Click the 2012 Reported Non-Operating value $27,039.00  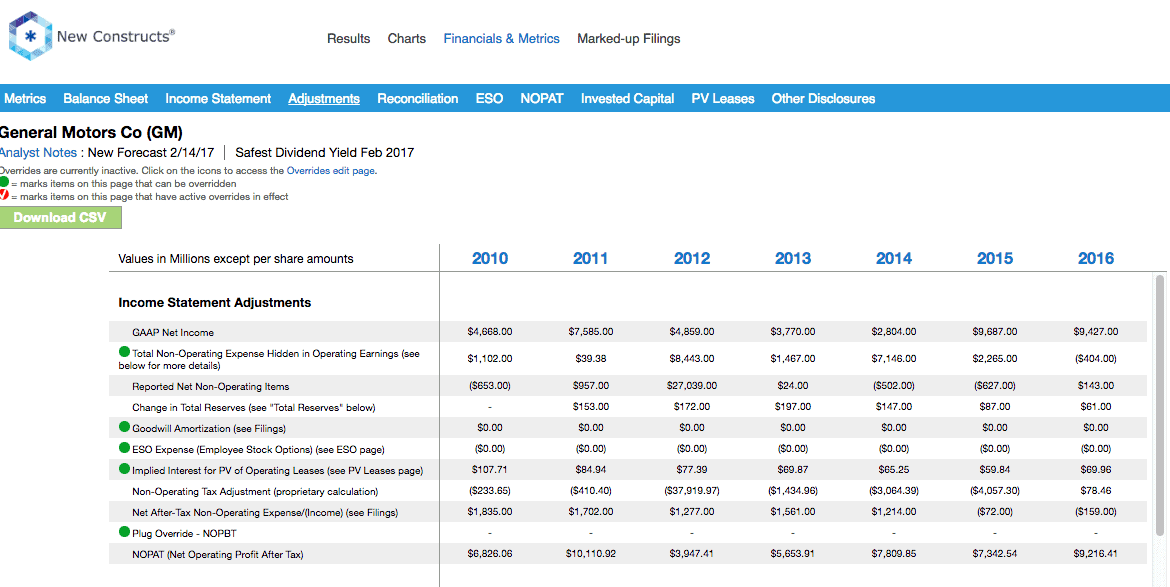click(692, 386)
